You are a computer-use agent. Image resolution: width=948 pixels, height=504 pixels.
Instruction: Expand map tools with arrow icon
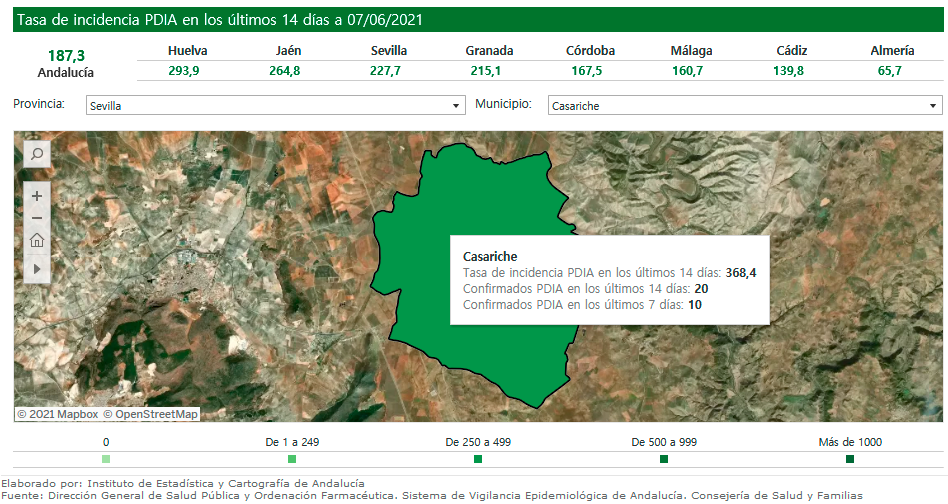[37, 268]
